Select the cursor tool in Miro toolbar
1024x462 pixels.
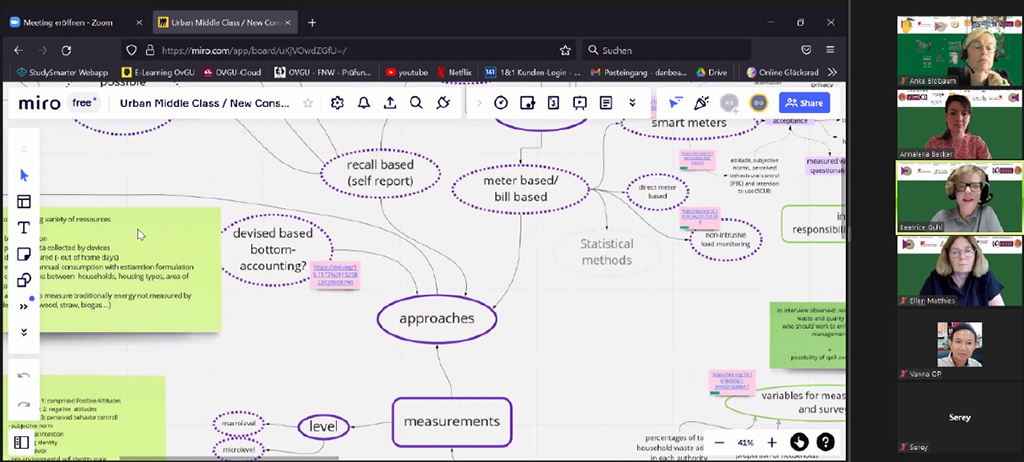pos(24,175)
